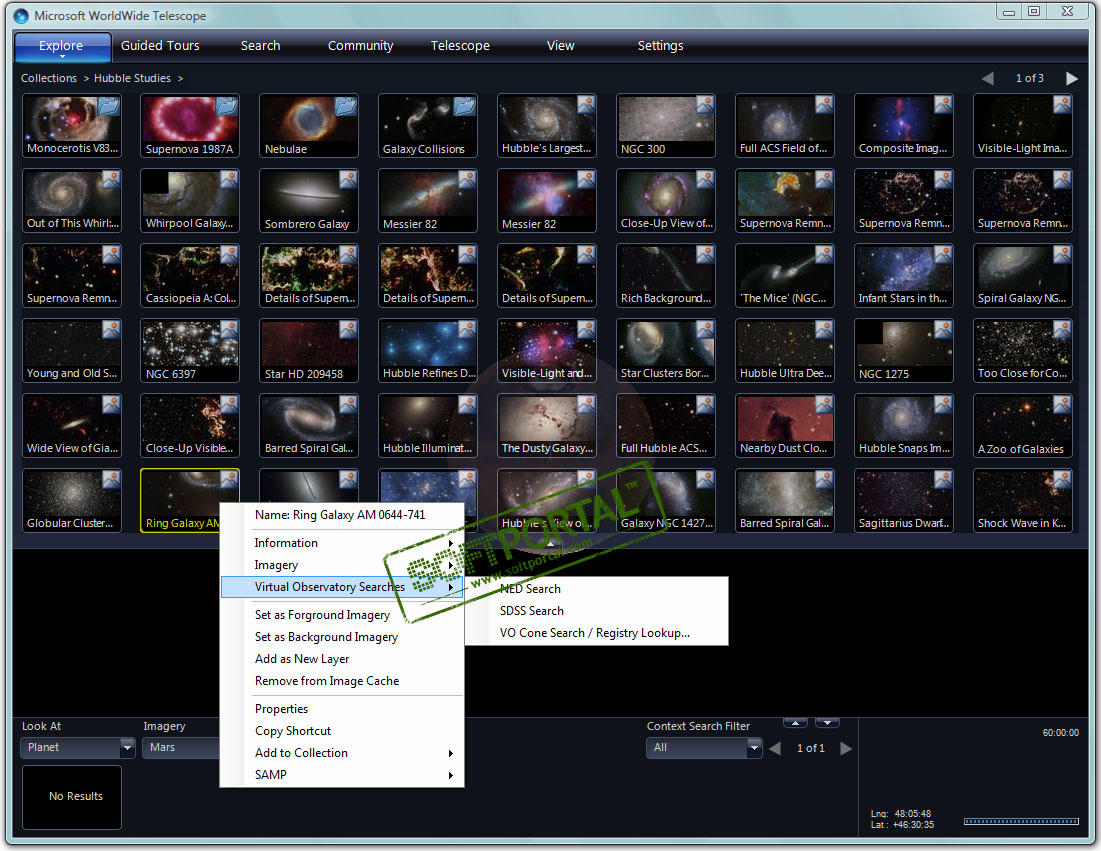This screenshot has width=1101, height=851.
Task: Select the NGC 1275 thumbnail
Action: click(x=904, y=350)
